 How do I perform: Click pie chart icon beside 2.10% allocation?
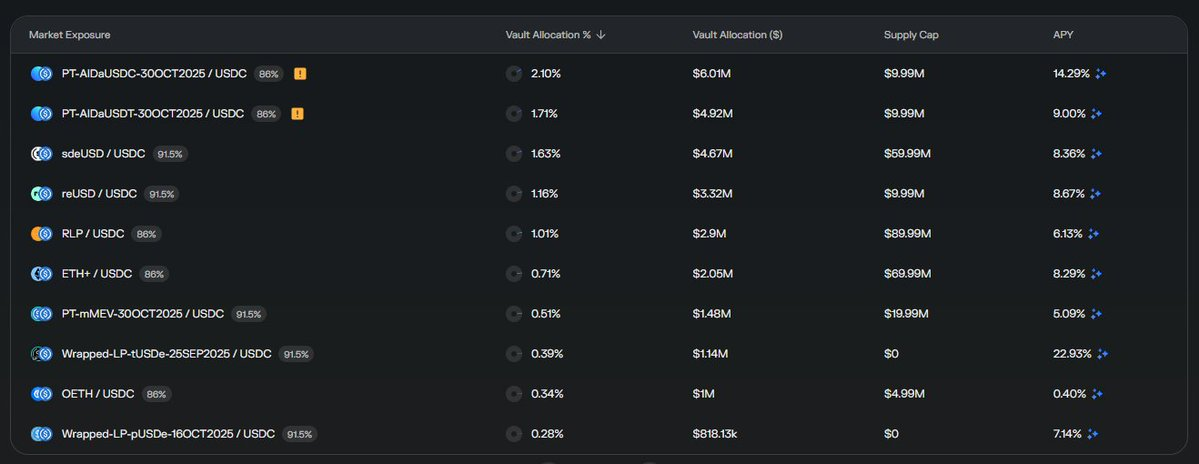514,73
